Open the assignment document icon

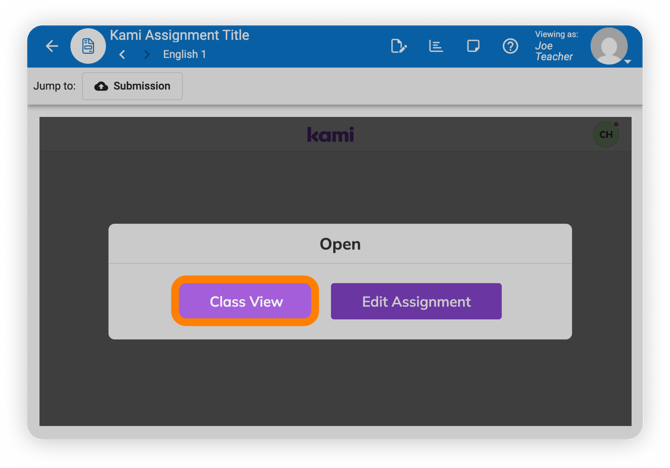(x=88, y=46)
